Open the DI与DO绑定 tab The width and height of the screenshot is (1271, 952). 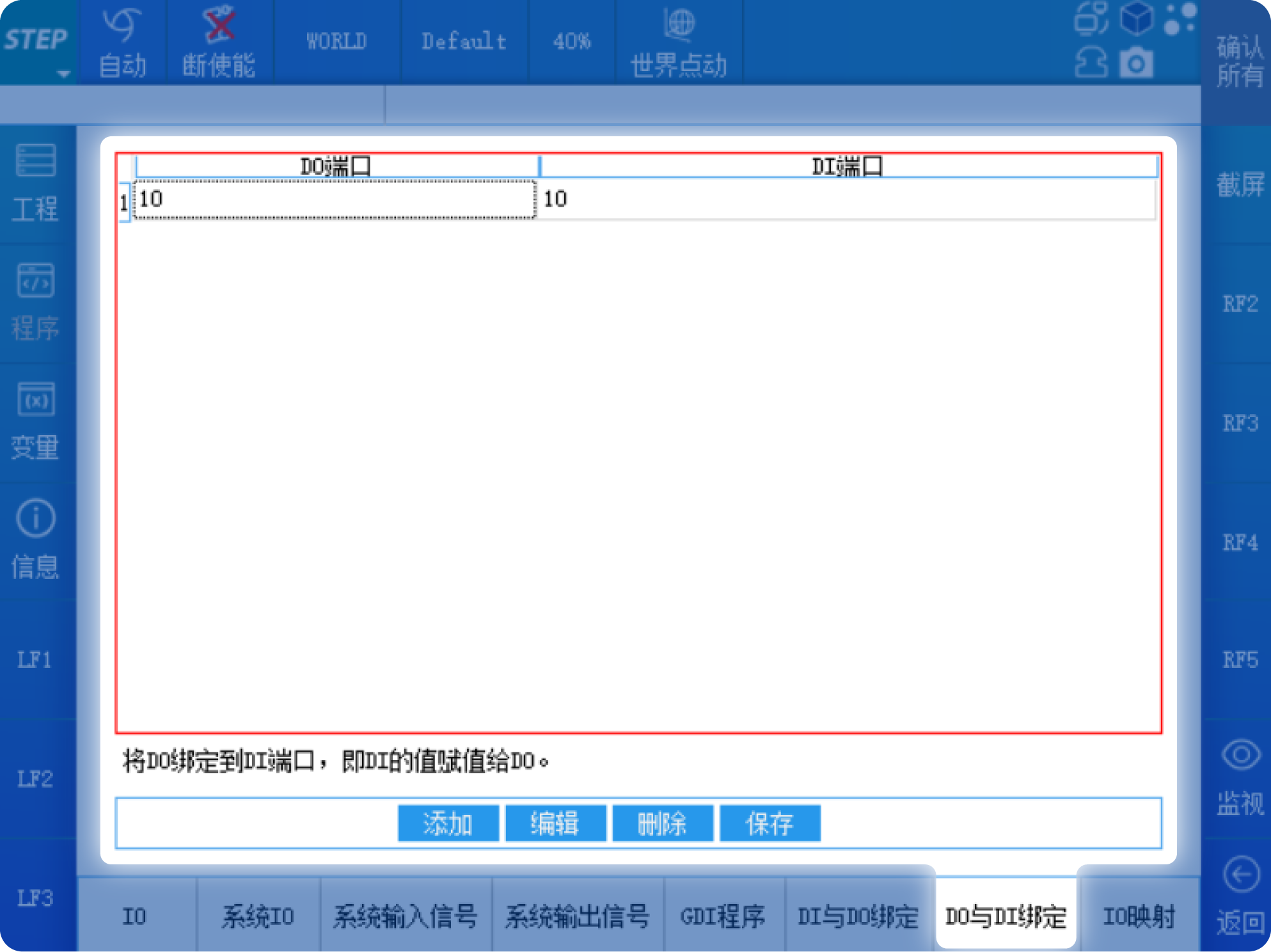tap(858, 916)
